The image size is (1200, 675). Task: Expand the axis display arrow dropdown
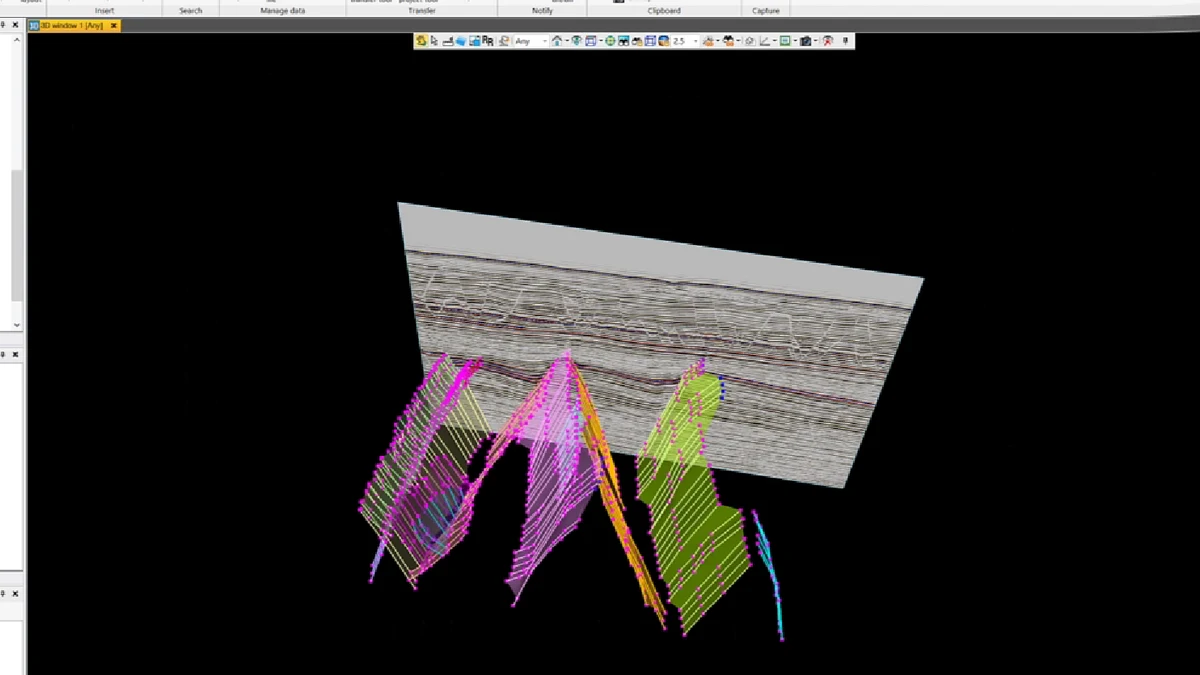[x=774, y=41]
